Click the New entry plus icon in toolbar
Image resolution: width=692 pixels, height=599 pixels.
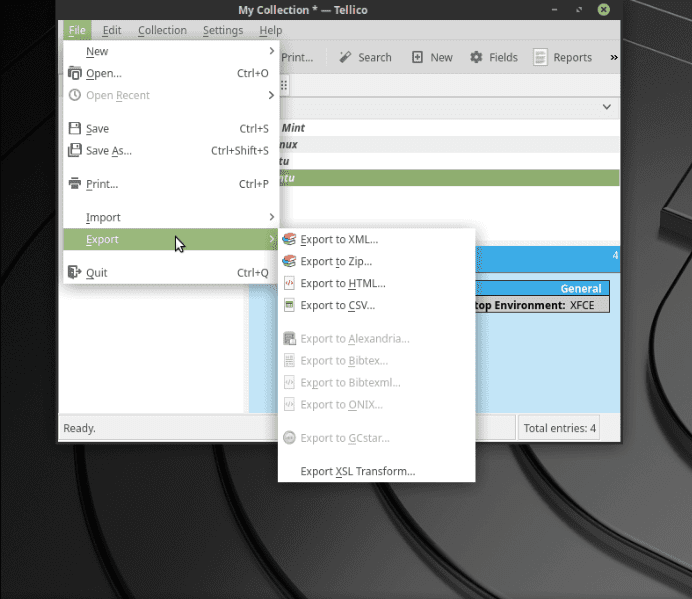tap(417, 57)
